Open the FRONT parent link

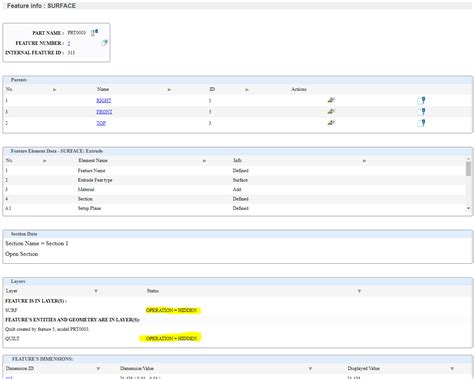[x=104, y=112]
